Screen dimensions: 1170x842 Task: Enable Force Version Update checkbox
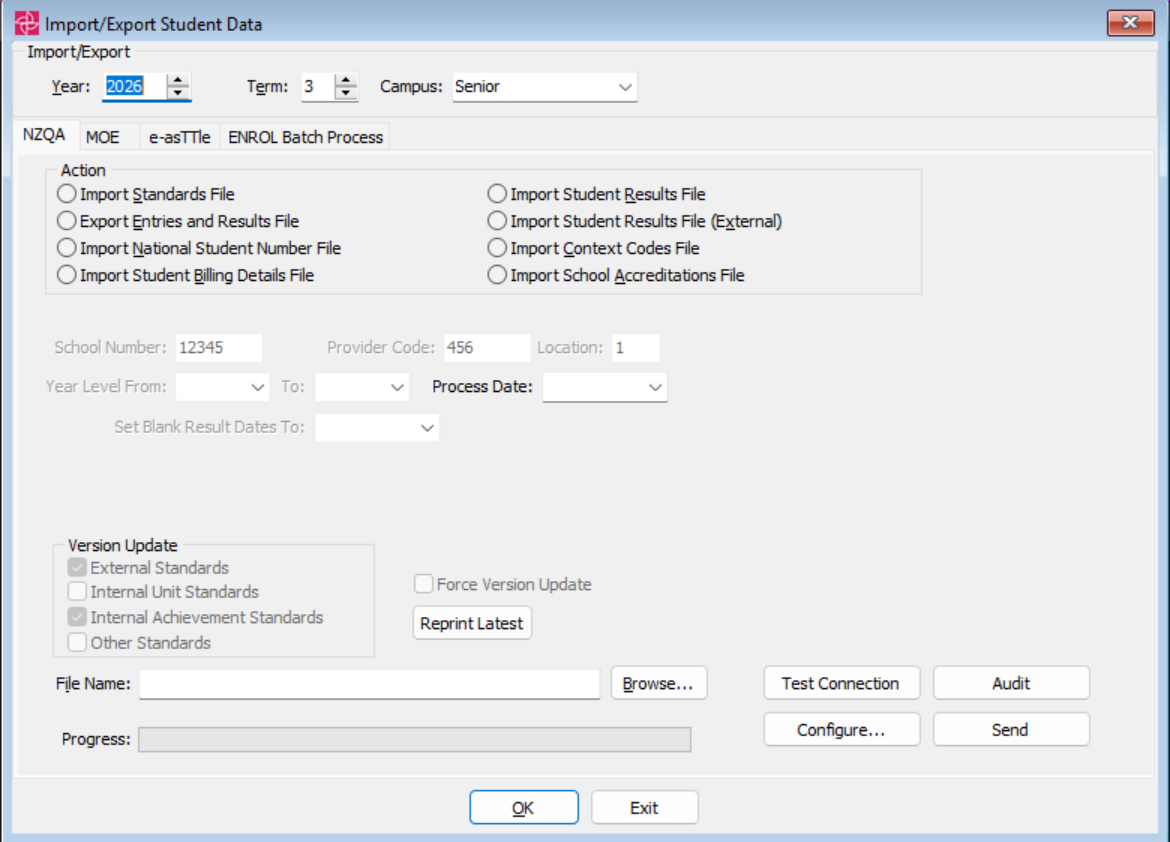(x=424, y=584)
